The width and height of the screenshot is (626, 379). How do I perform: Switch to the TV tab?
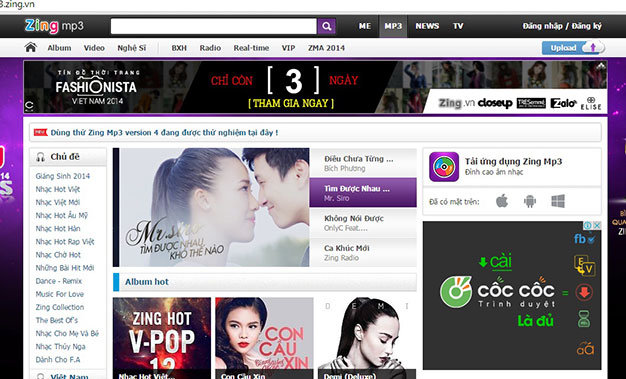(458, 26)
